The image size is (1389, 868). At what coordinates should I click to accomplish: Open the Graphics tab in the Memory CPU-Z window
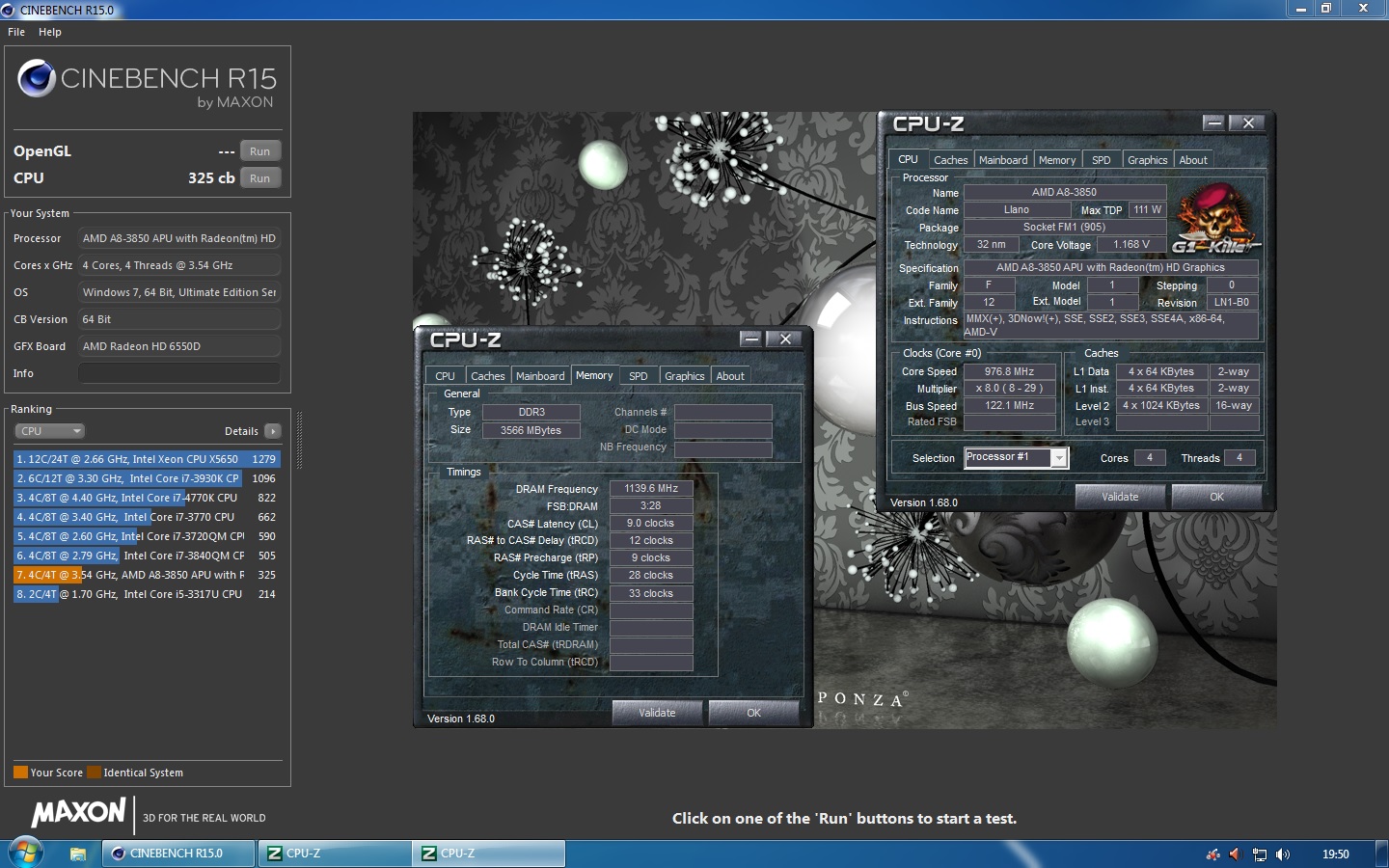pos(685,376)
